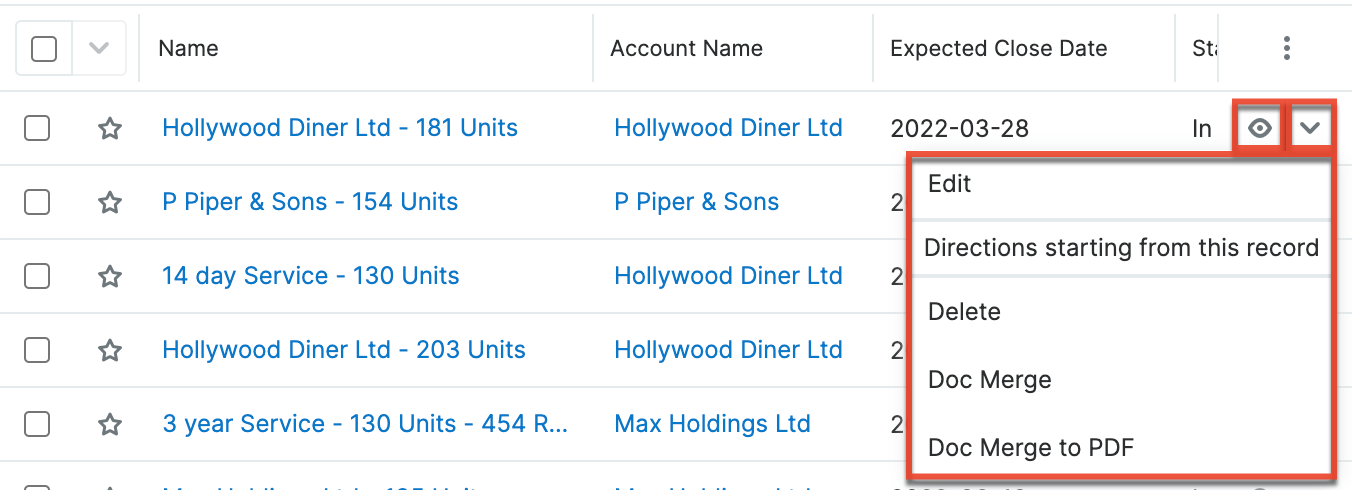The width and height of the screenshot is (1352, 490).
Task: Select checkbox for 14 day Service row
Action: coord(37,276)
